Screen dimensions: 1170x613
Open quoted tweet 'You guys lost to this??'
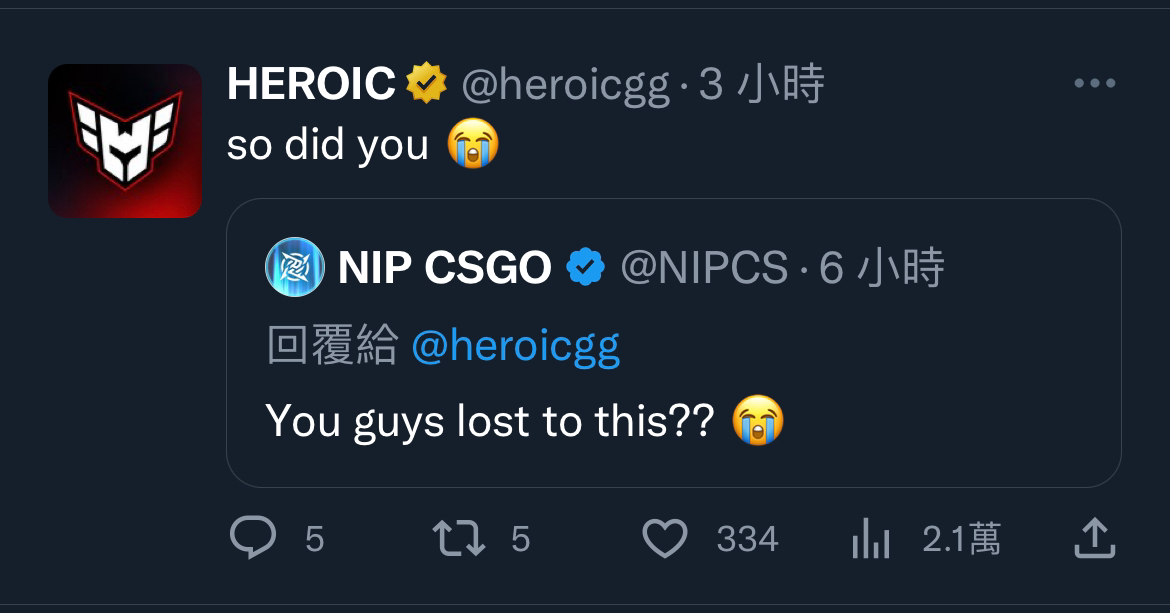[x=489, y=421]
